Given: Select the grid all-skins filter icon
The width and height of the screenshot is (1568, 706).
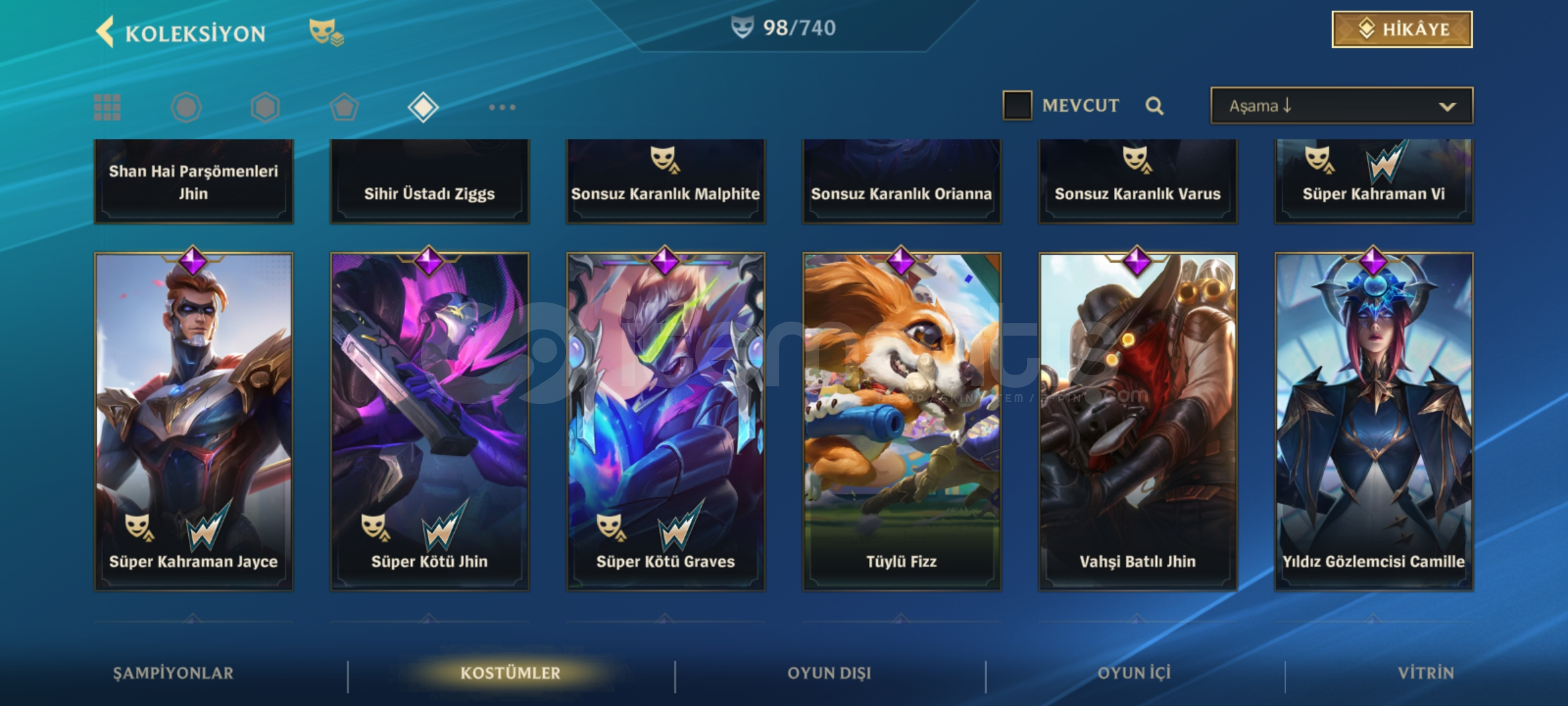Looking at the screenshot, I should tap(107, 107).
